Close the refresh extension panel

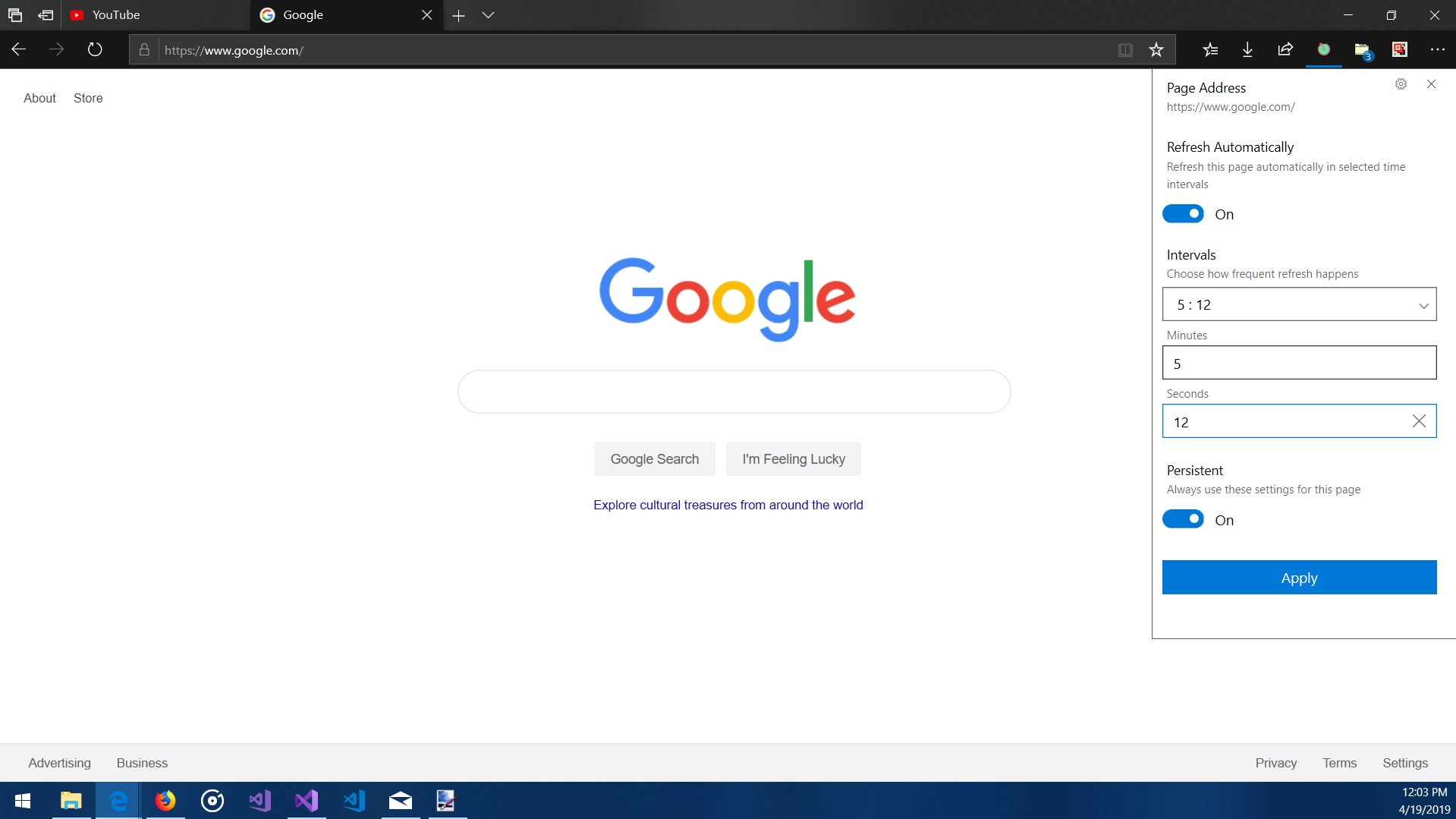[x=1432, y=84]
